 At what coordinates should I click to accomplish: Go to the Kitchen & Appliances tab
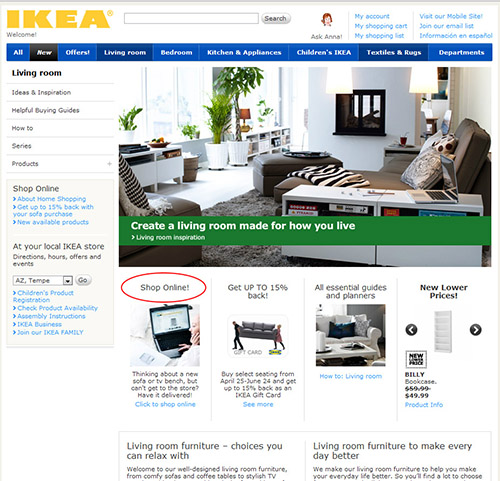point(244,52)
